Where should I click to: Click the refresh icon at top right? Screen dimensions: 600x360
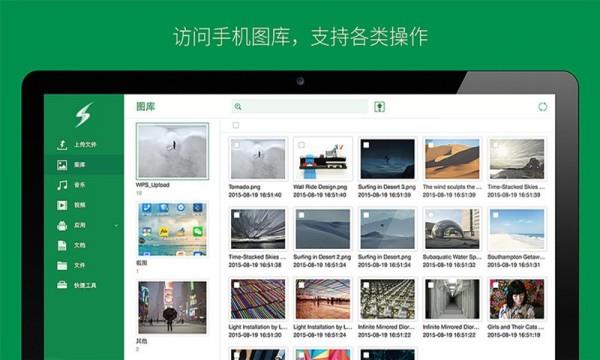coord(542,107)
